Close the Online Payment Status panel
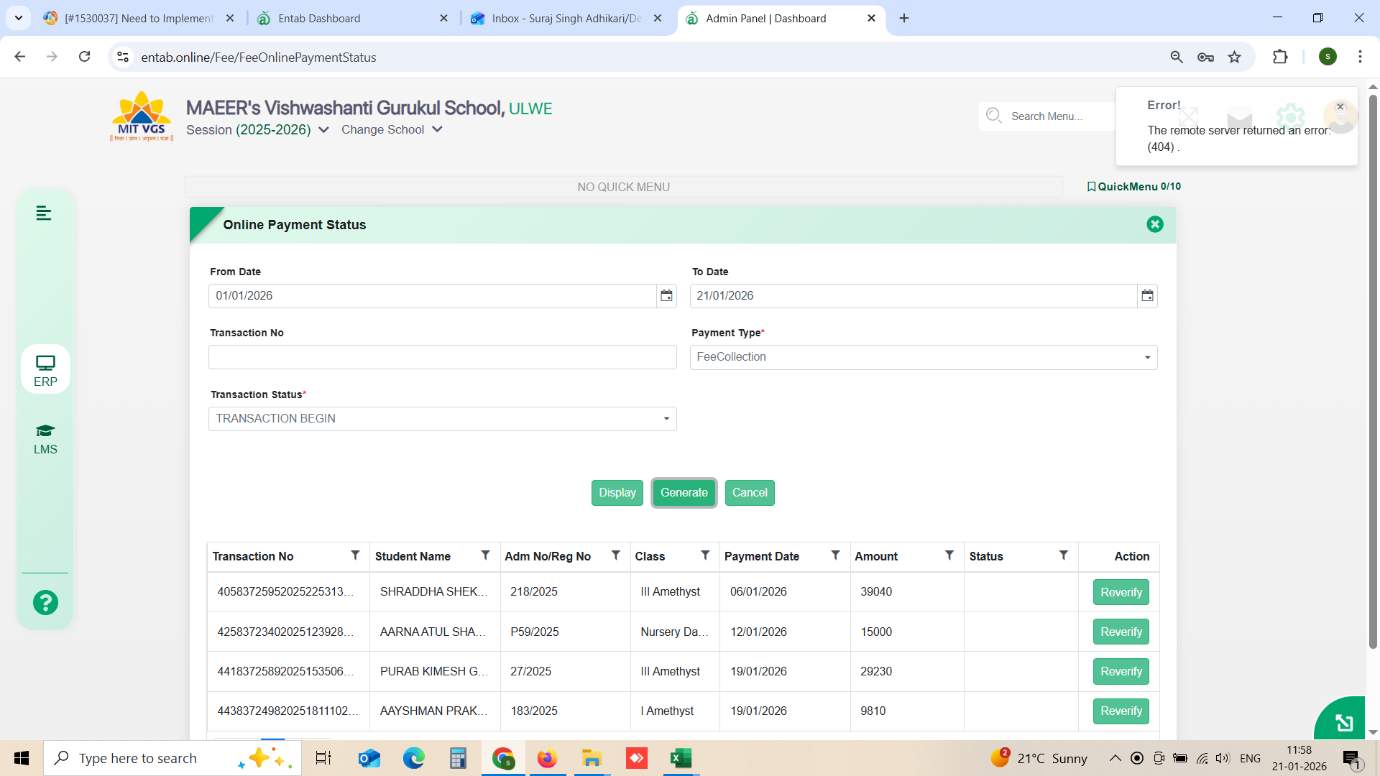The width and height of the screenshot is (1380, 776). (x=1155, y=224)
